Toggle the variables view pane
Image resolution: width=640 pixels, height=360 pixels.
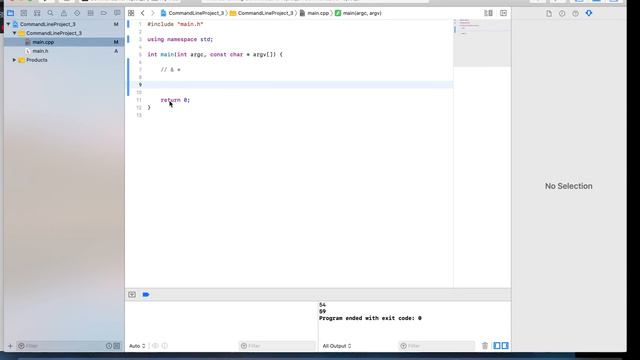point(497,346)
